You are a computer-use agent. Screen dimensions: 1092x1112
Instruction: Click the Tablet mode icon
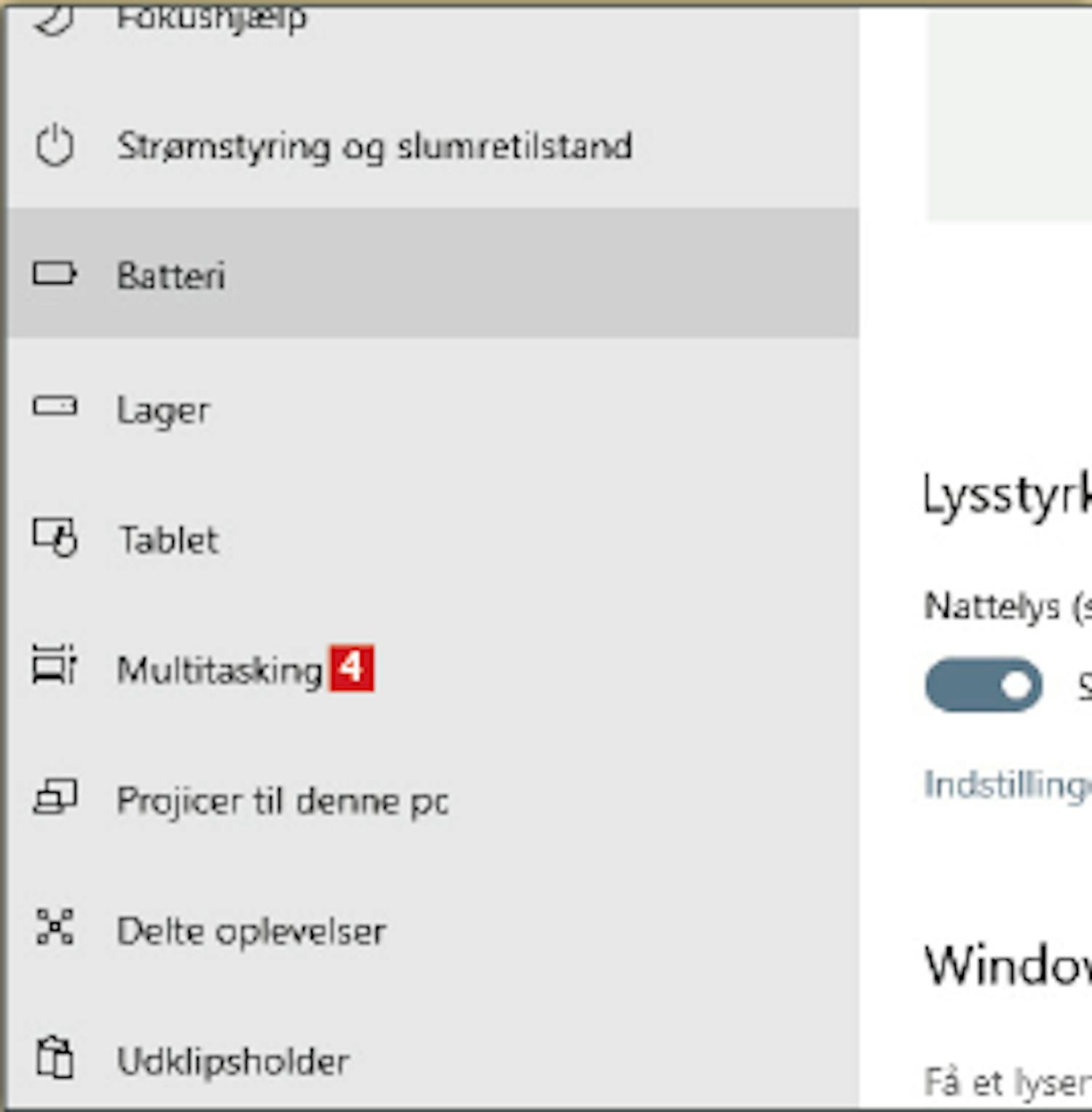tap(55, 537)
